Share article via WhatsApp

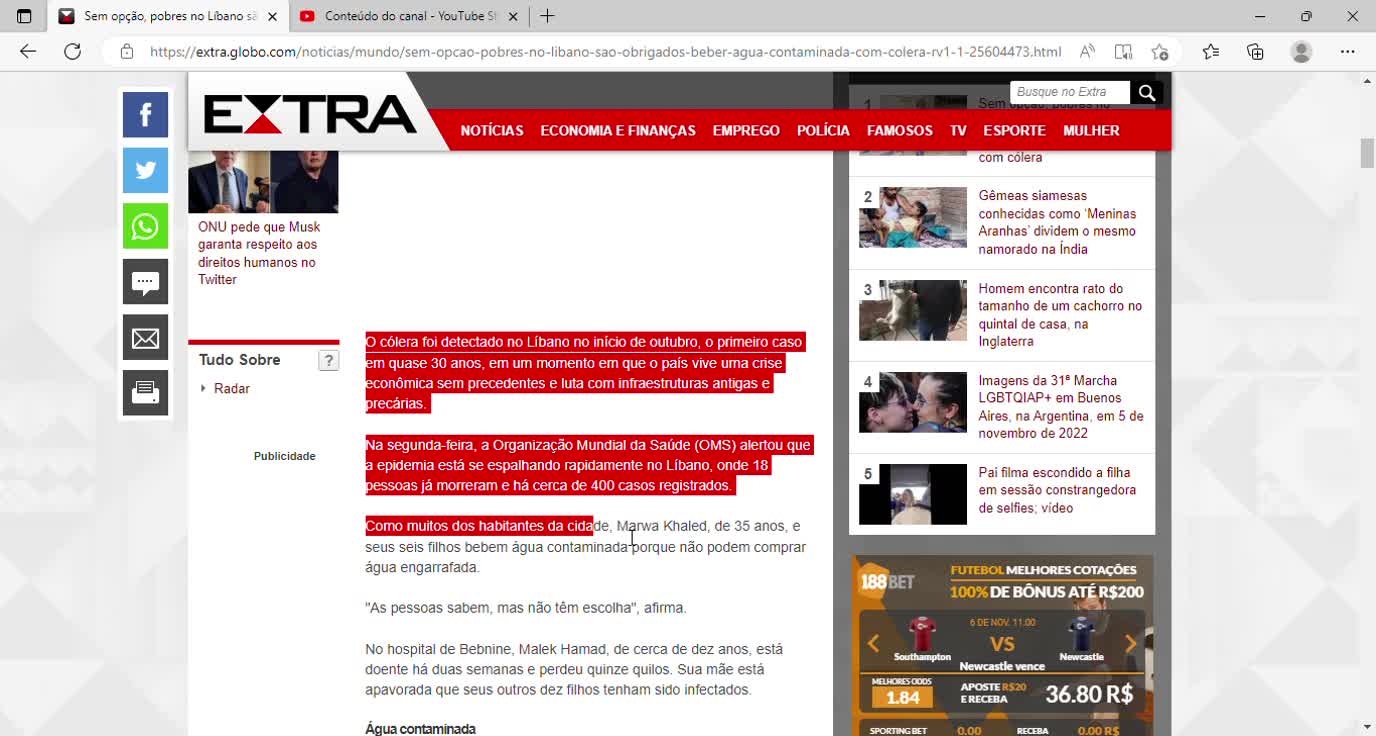(x=145, y=226)
